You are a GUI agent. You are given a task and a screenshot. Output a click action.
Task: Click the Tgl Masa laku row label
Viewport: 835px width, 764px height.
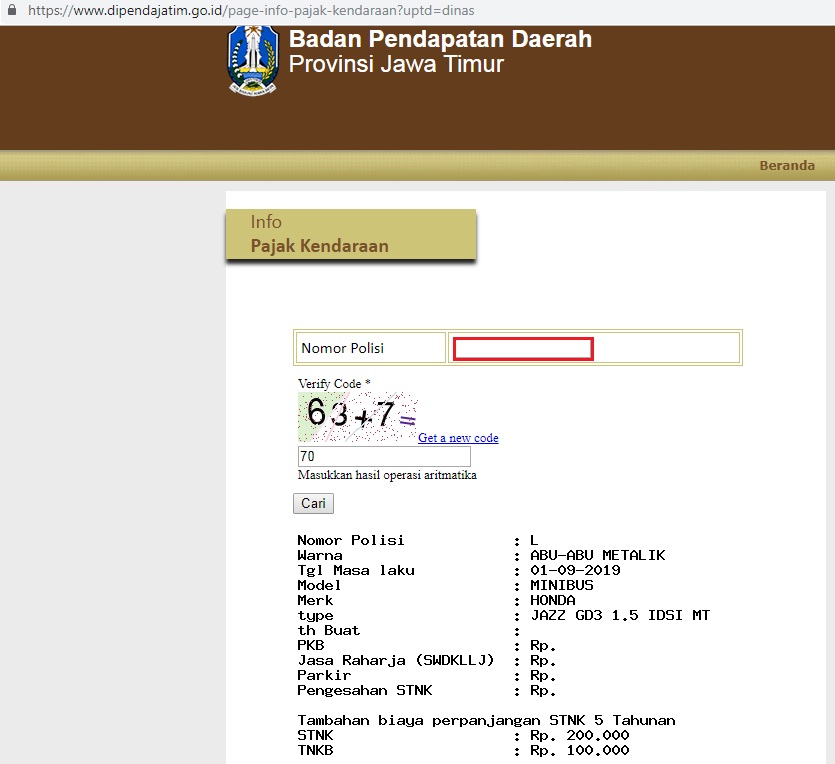click(x=356, y=570)
